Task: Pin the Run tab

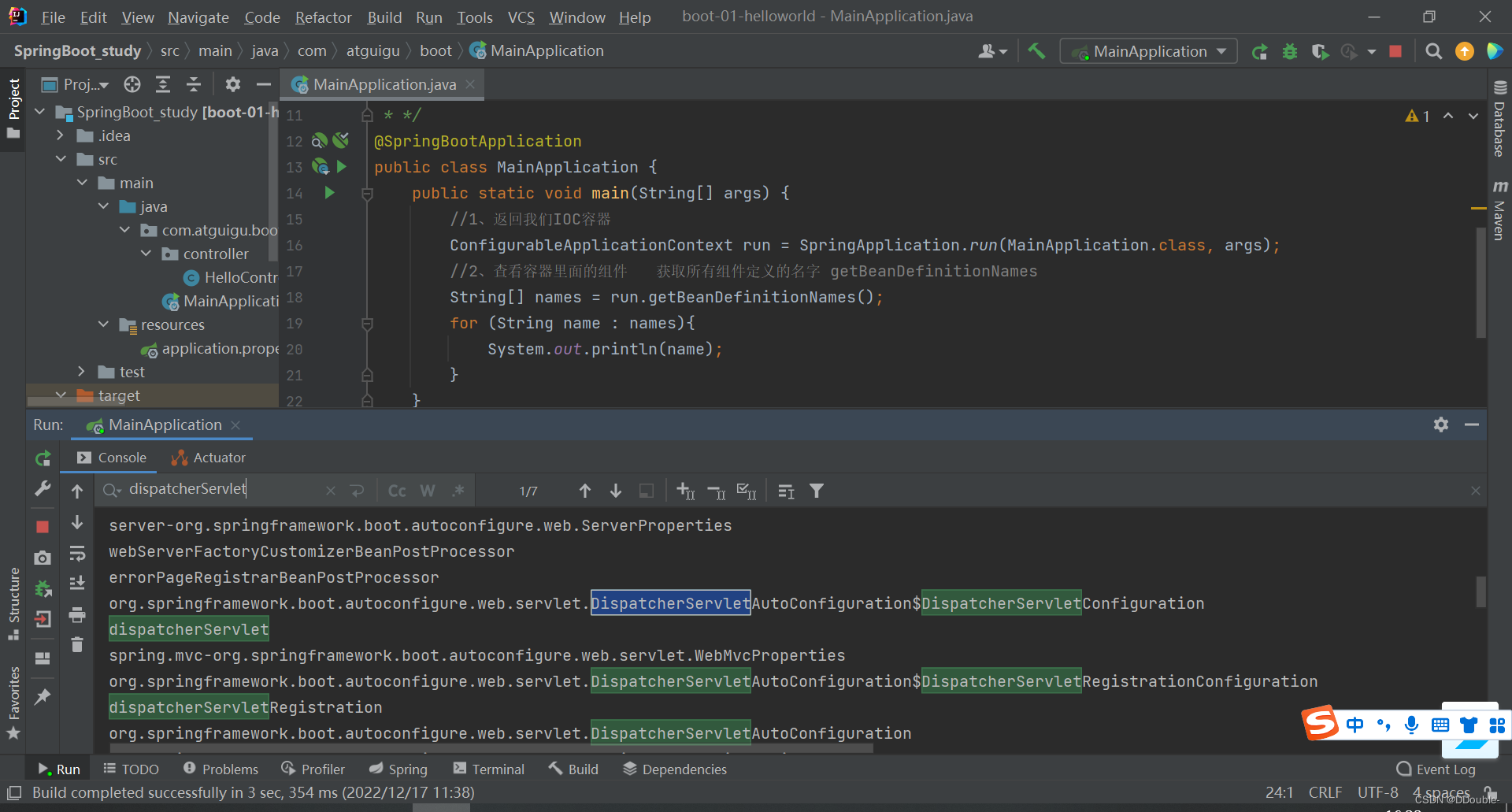Action: click(43, 697)
